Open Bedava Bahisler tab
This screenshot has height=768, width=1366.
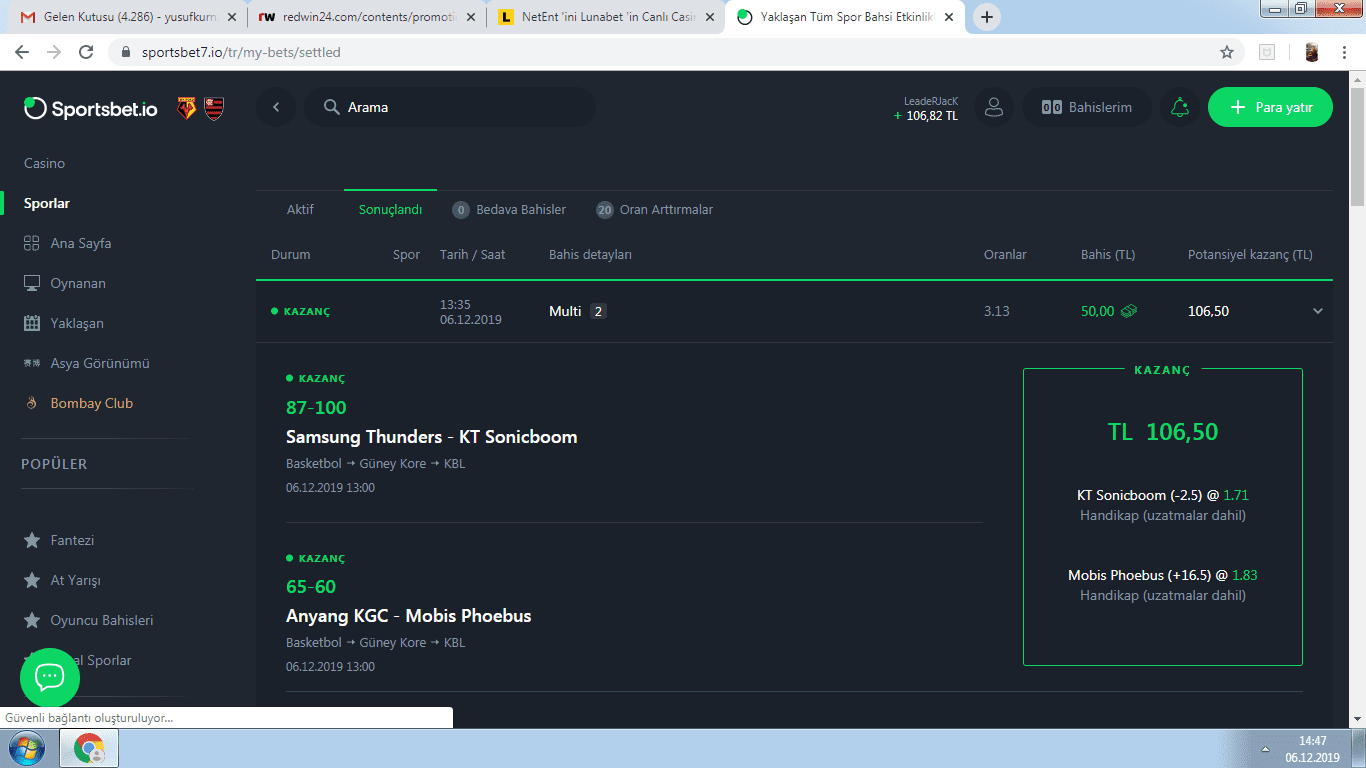tap(509, 209)
